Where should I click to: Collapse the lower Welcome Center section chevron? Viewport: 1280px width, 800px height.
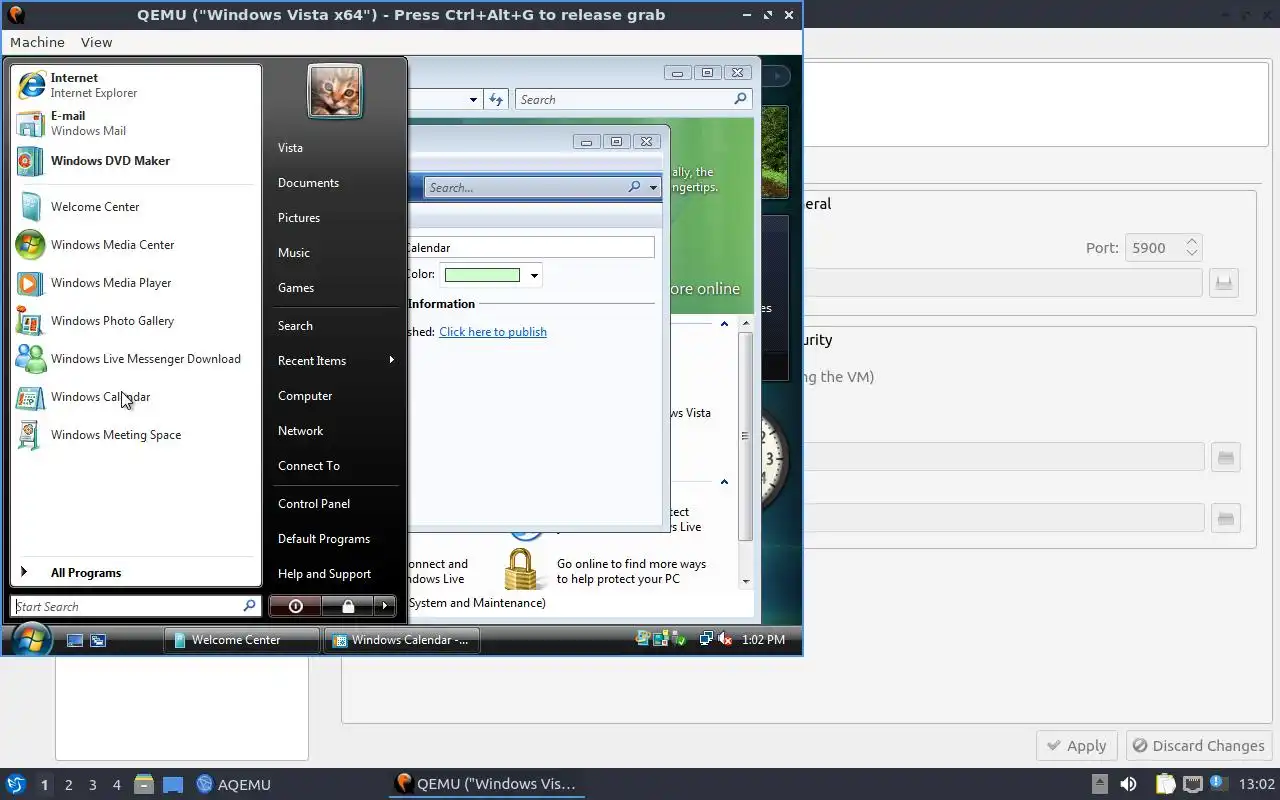(x=724, y=482)
